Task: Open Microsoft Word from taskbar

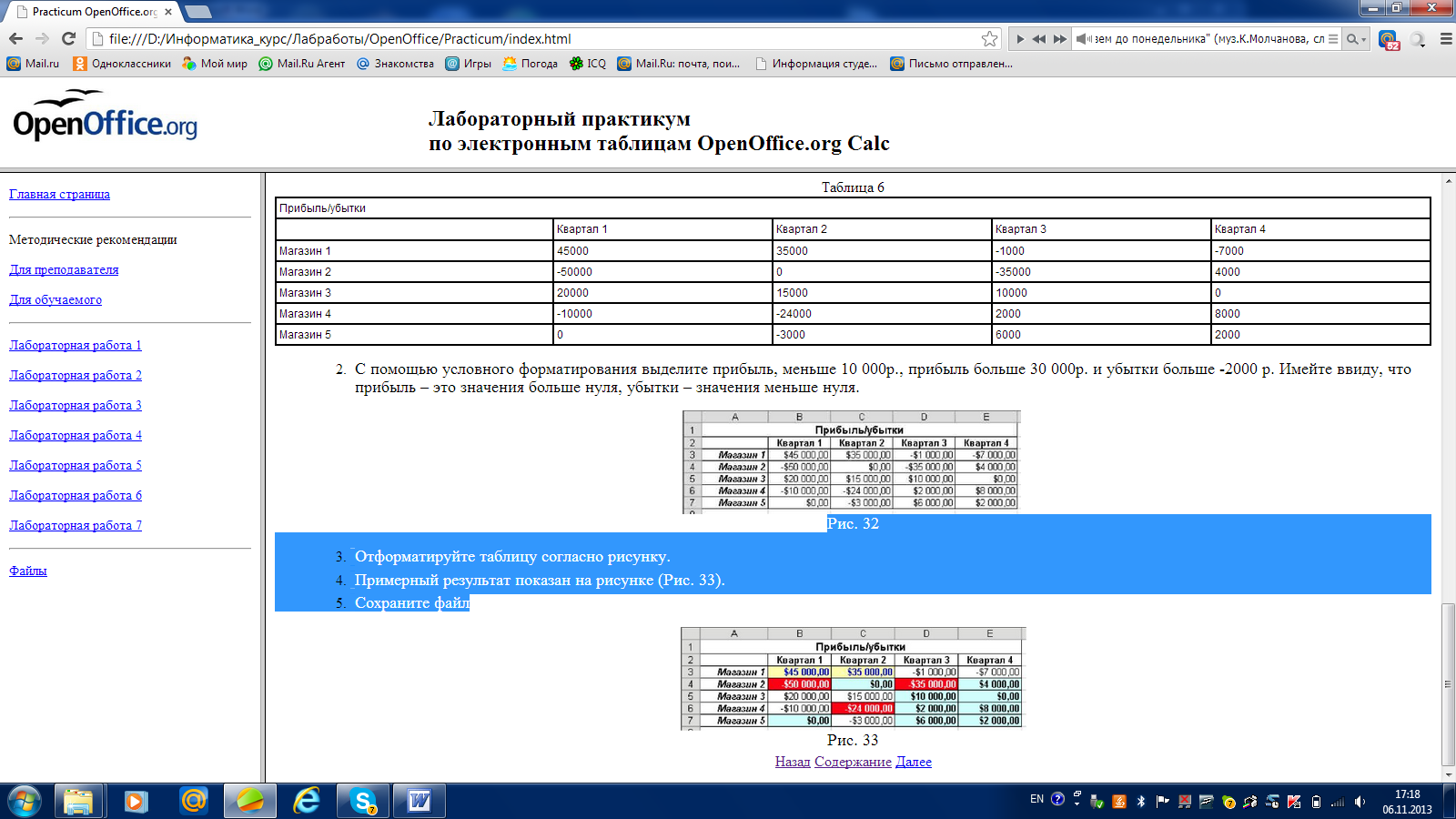Action: 420,801
